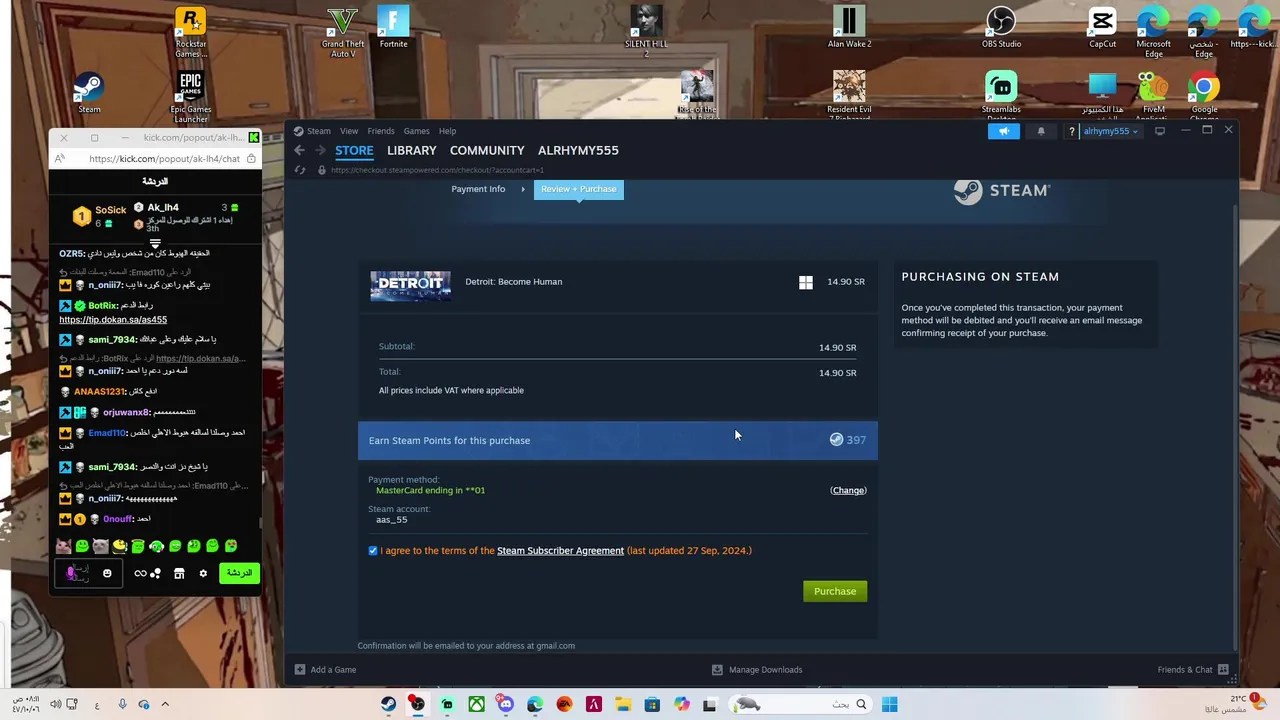Open Rockstar Games Launcher desktop icon

(x=190, y=32)
